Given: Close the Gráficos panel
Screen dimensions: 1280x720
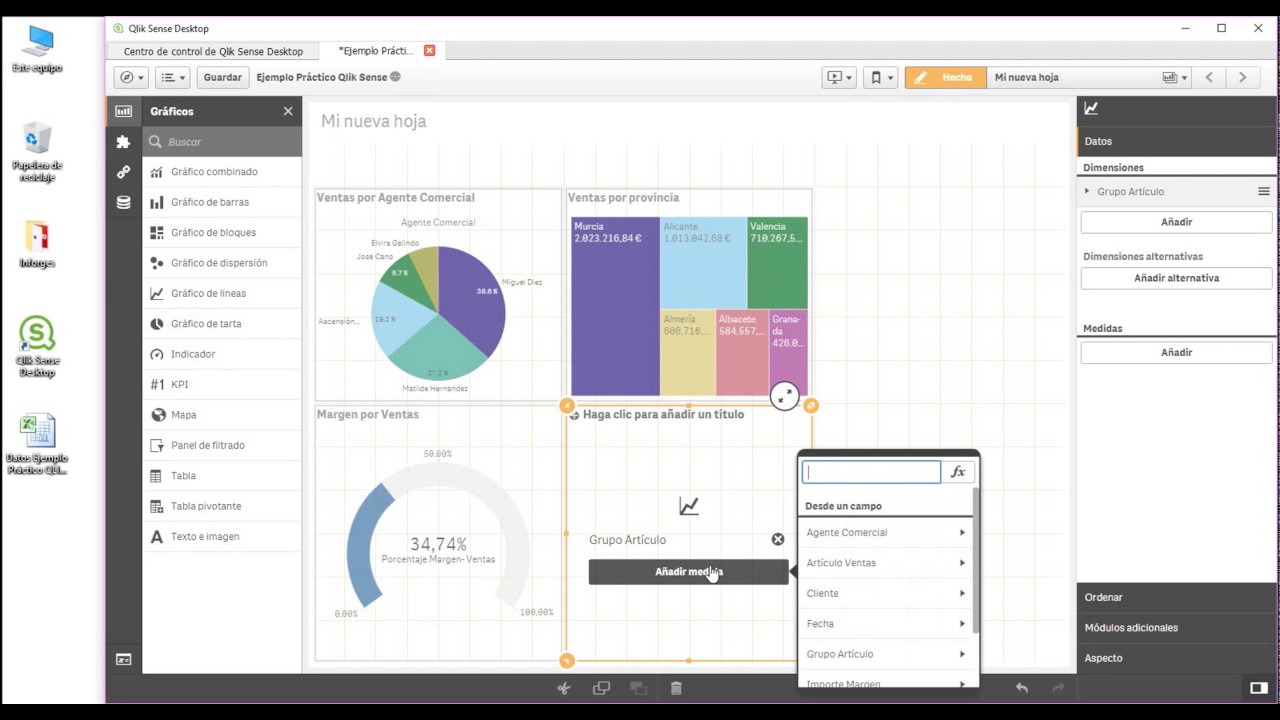Looking at the screenshot, I should click(288, 111).
